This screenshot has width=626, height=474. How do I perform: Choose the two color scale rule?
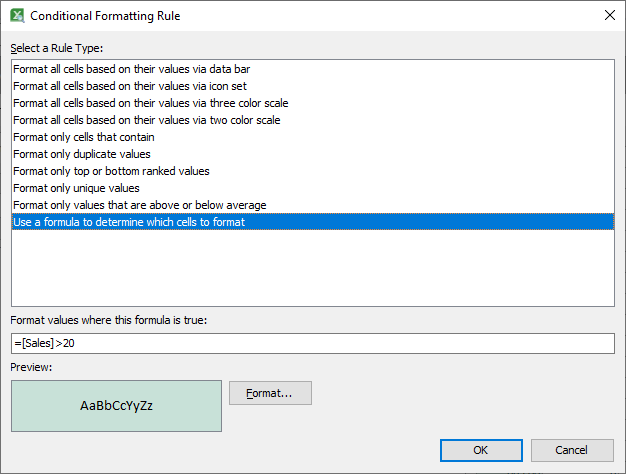coord(313,120)
